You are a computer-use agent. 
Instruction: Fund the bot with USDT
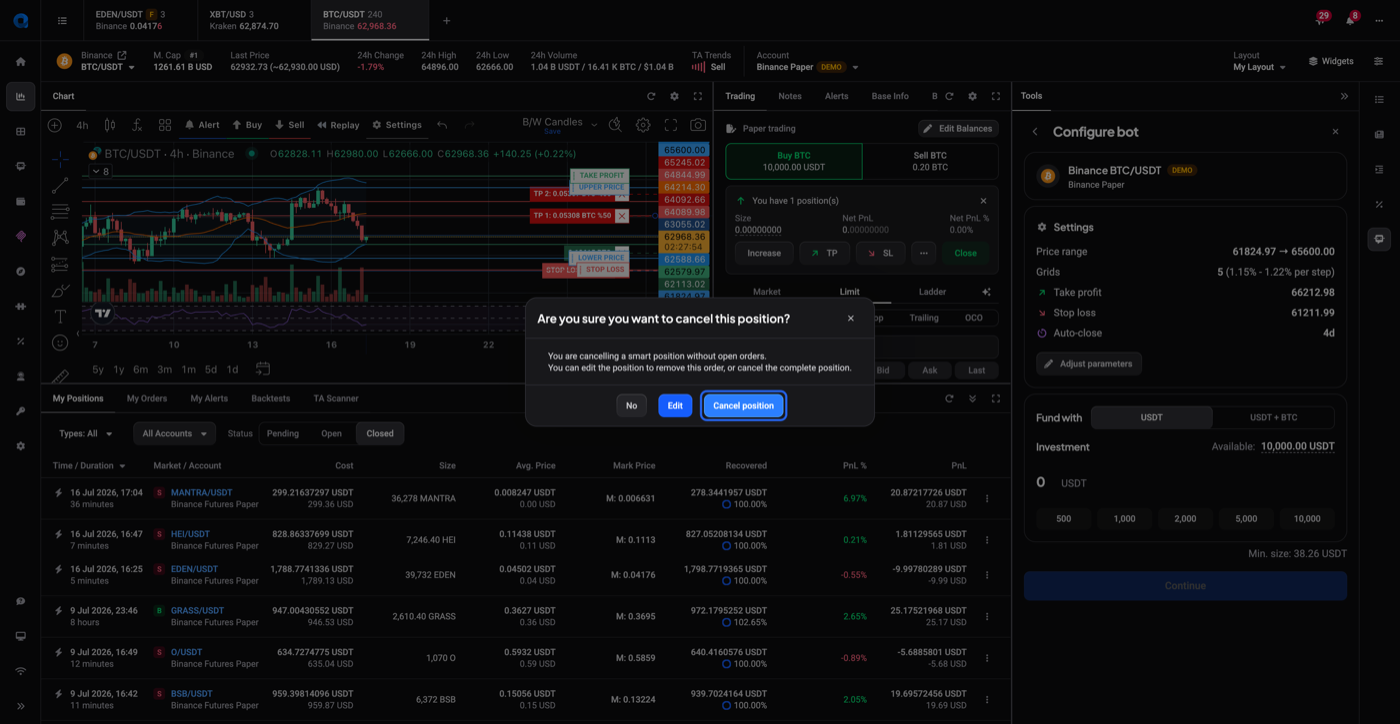(x=1152, y=417)
